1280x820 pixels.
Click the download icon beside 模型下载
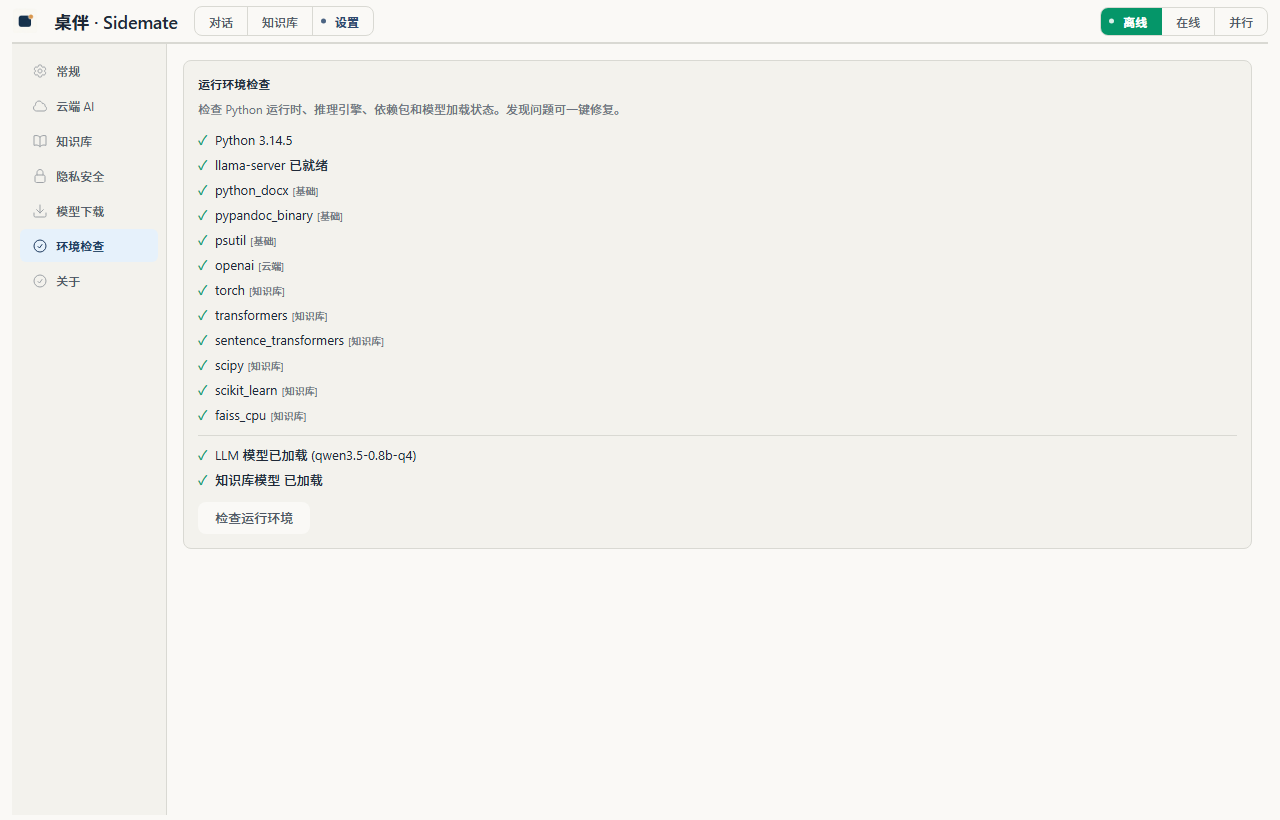point(40,211)
